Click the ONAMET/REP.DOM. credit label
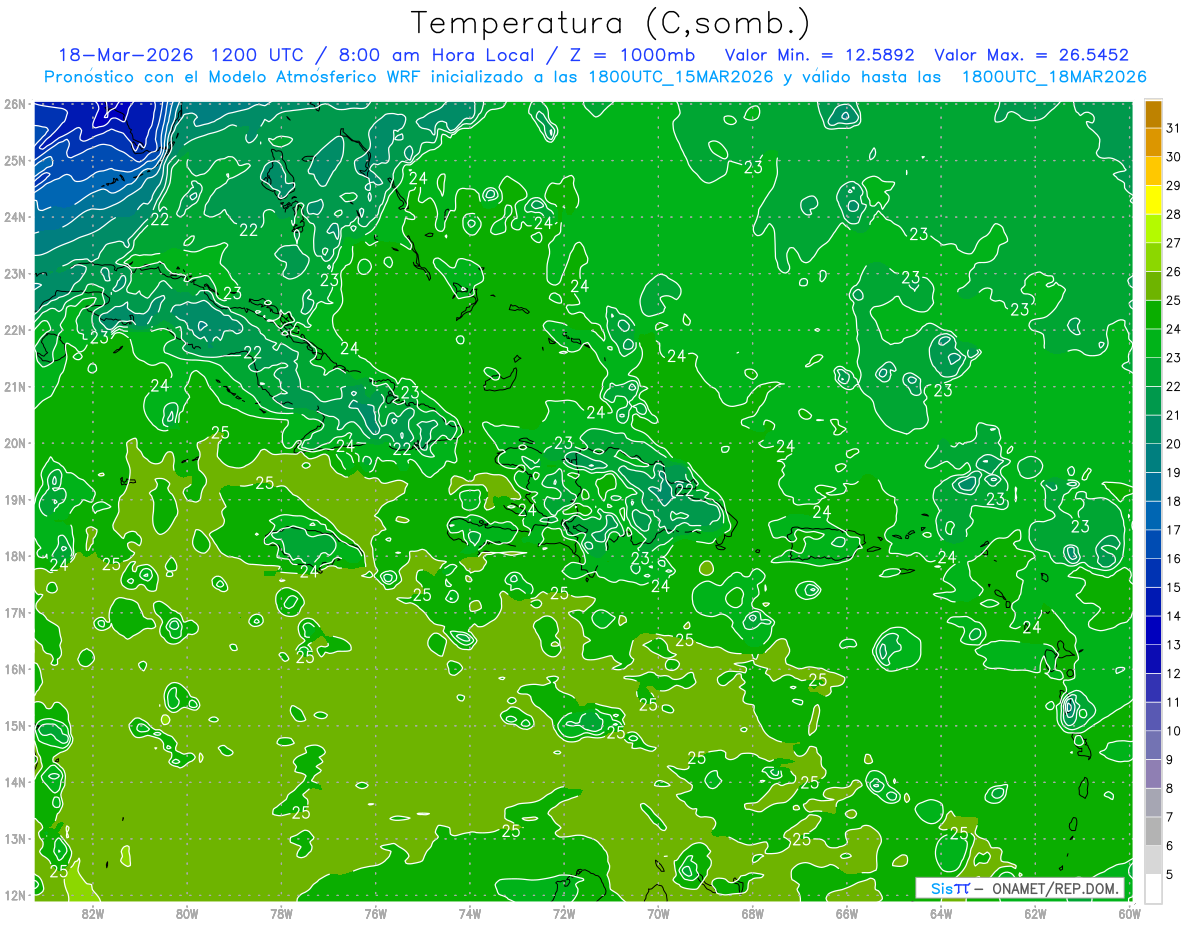Image resolution: width=1200 pixels, height=927 pixels. point(1053,888)
